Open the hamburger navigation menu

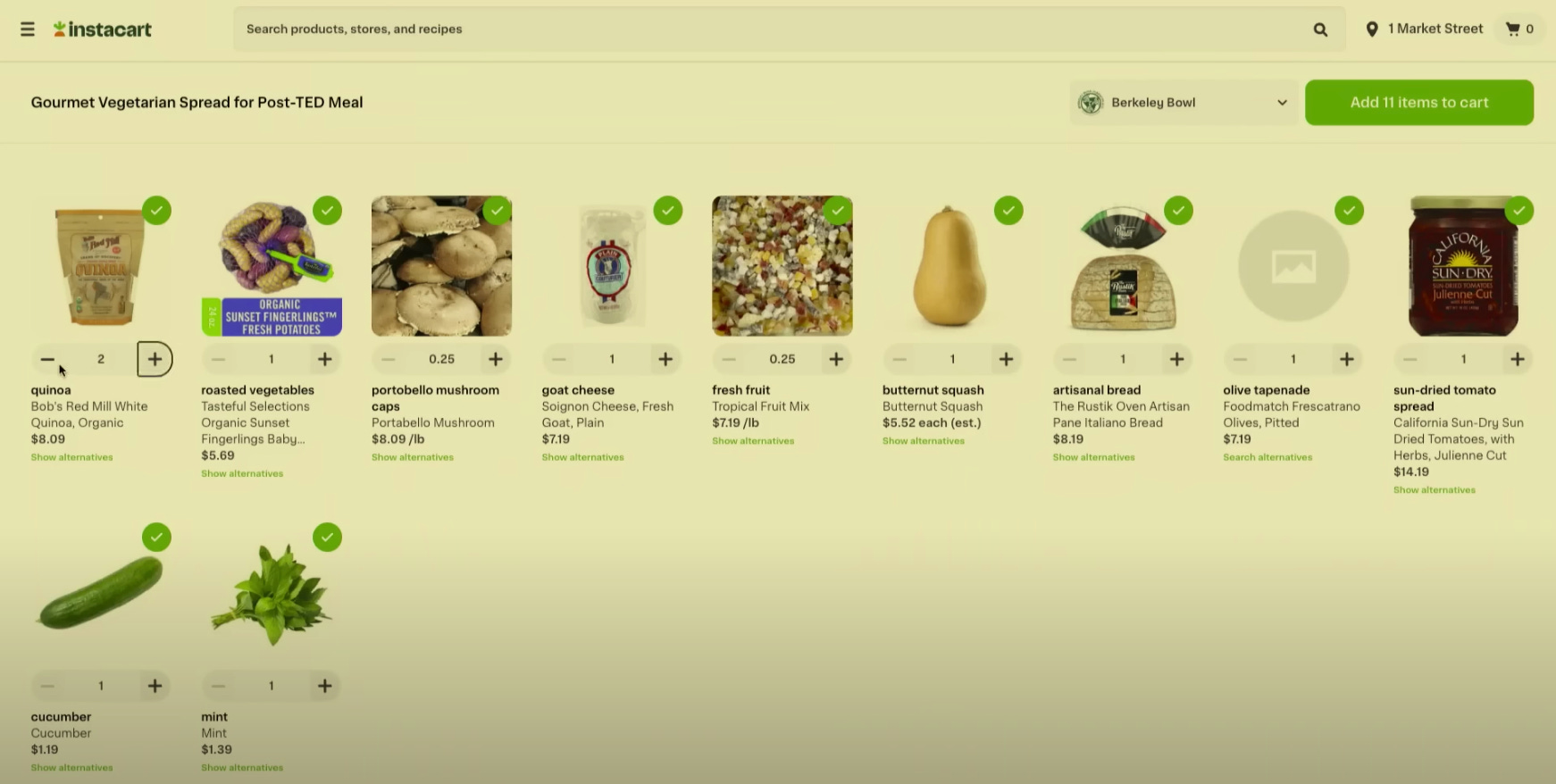click(28, 29)
